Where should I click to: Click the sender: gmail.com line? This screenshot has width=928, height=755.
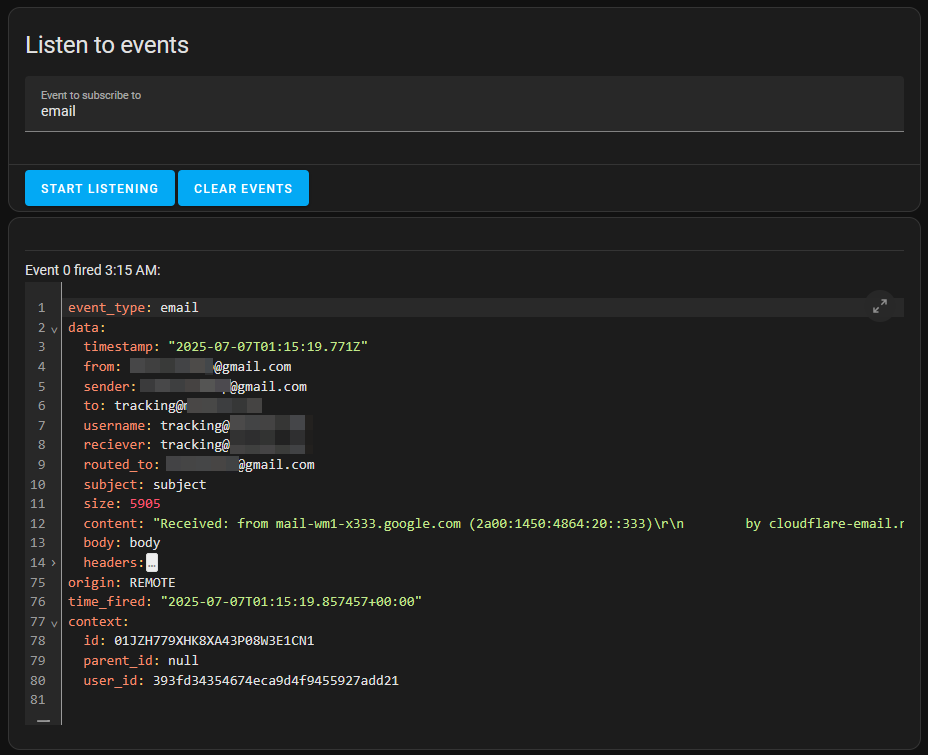point(195,386)
